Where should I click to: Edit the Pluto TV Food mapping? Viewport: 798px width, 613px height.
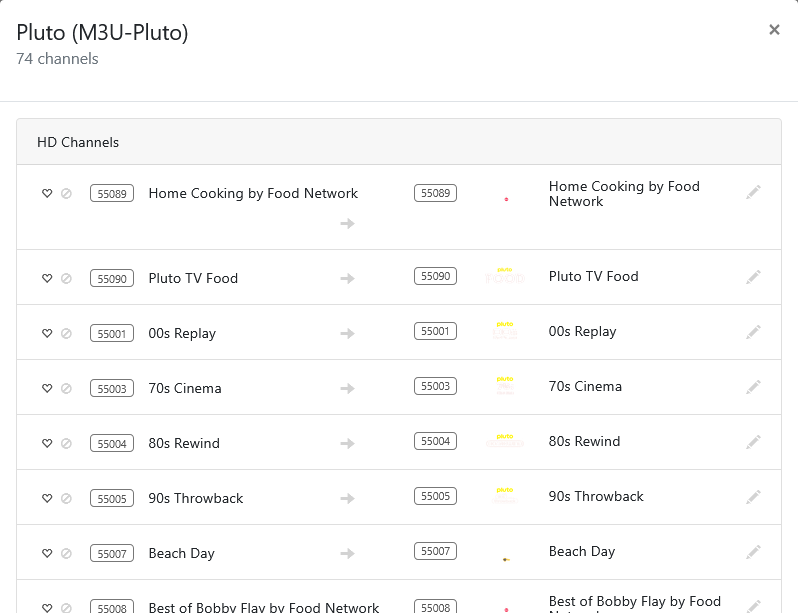[753, 277]
